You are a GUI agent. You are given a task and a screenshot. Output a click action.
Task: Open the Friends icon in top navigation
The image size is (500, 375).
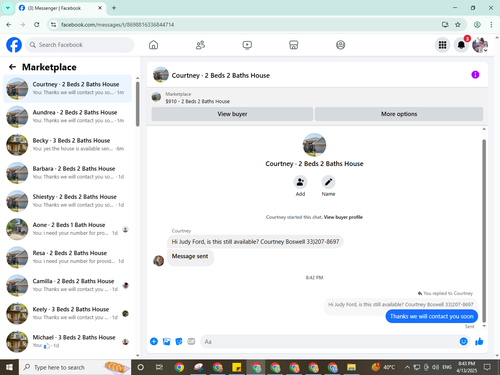(x=200, y=45)
